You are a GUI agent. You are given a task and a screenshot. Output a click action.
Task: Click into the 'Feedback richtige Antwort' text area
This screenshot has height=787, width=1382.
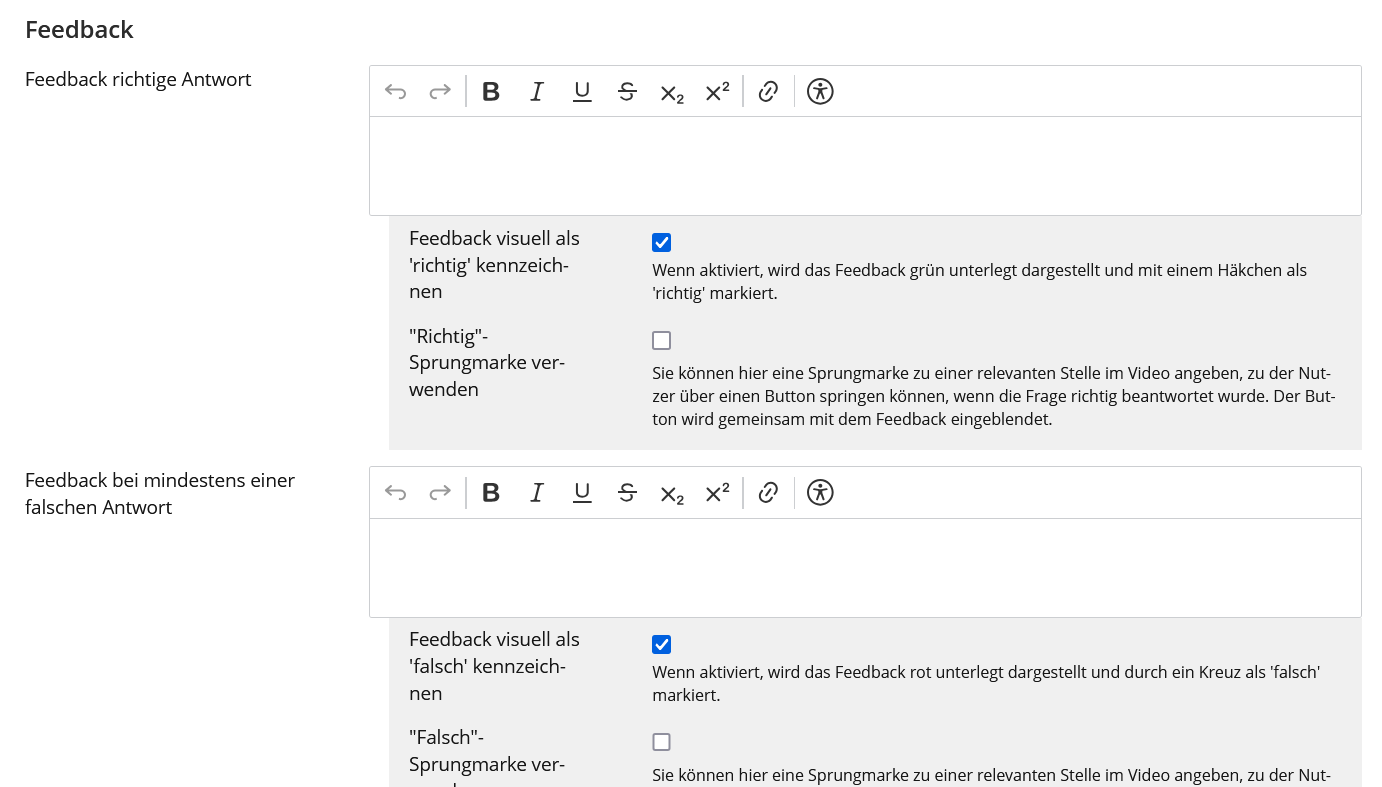865,166
